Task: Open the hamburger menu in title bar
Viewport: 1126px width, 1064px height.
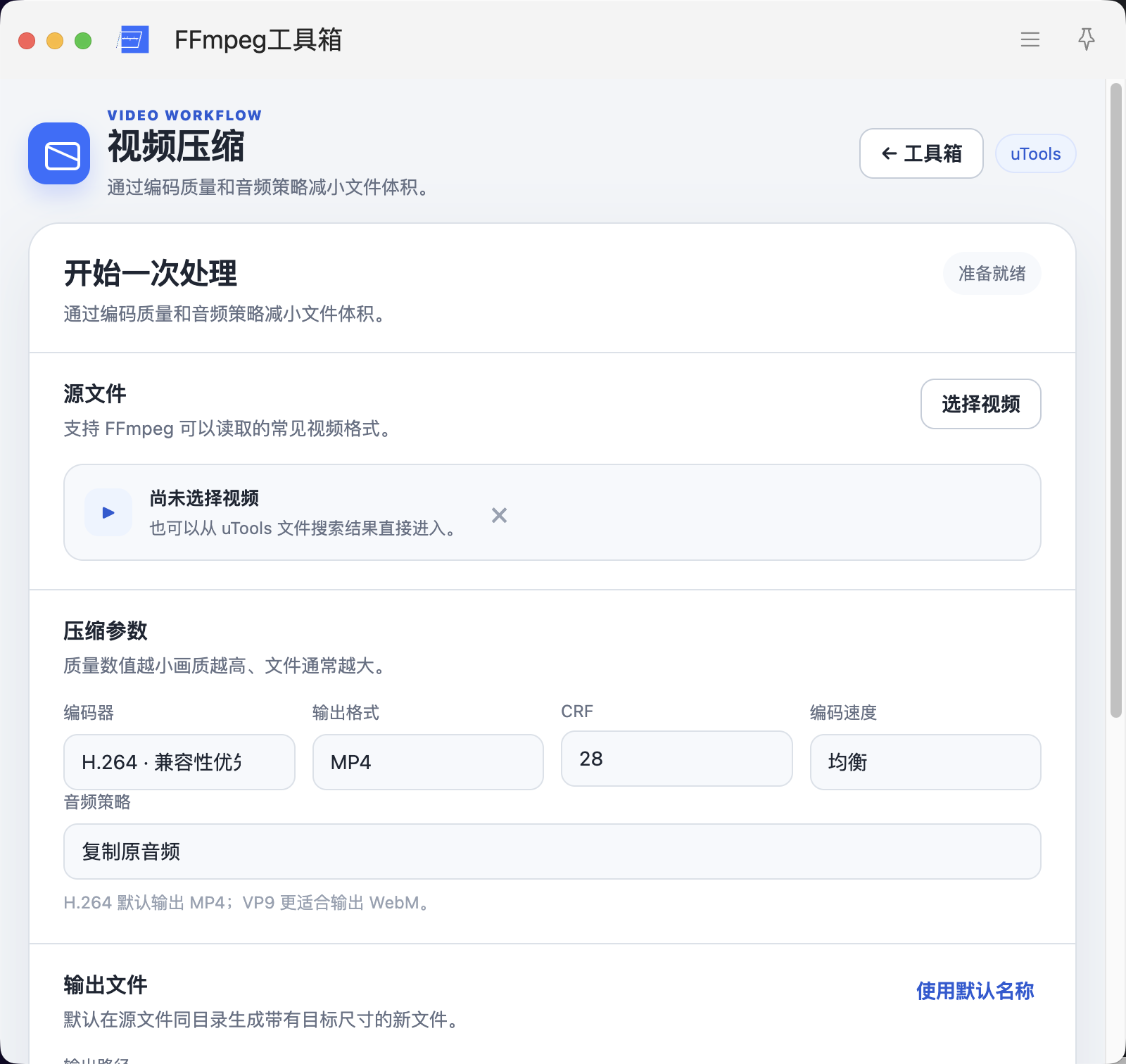Action: [1030, 39]
